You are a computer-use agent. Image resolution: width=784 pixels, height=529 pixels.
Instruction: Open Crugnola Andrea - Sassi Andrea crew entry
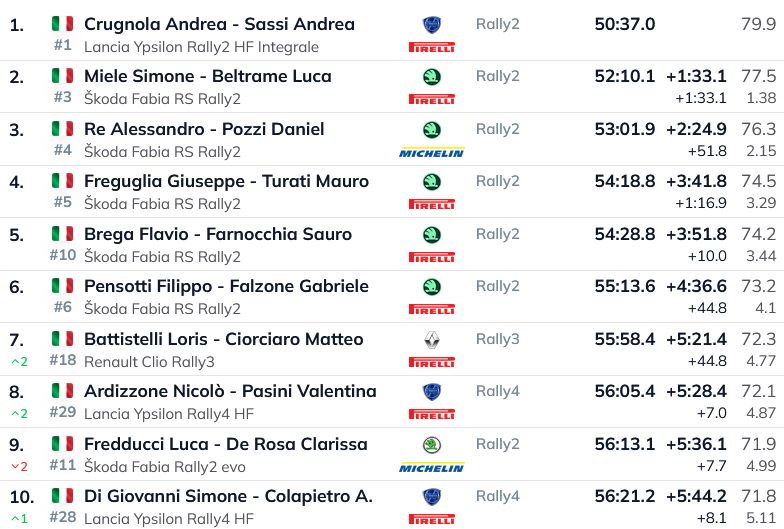tap(219, 24)
